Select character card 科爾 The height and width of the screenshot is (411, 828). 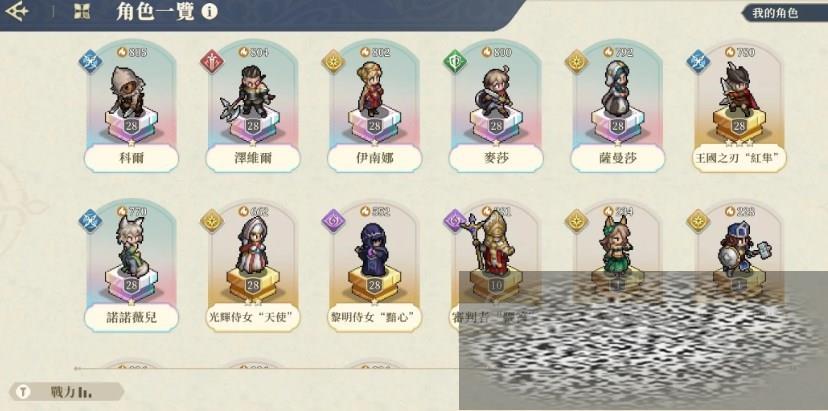coord(131,106)
